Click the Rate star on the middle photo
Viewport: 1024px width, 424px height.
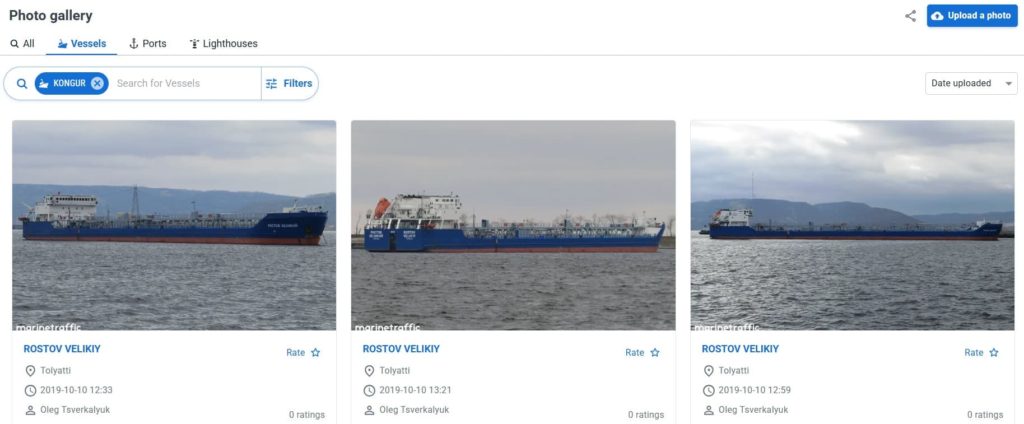[654, 352]
